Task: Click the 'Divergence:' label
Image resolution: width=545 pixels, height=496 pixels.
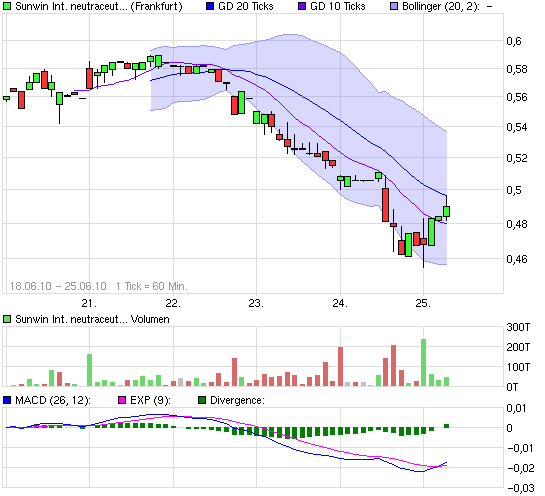Action: 237,400
